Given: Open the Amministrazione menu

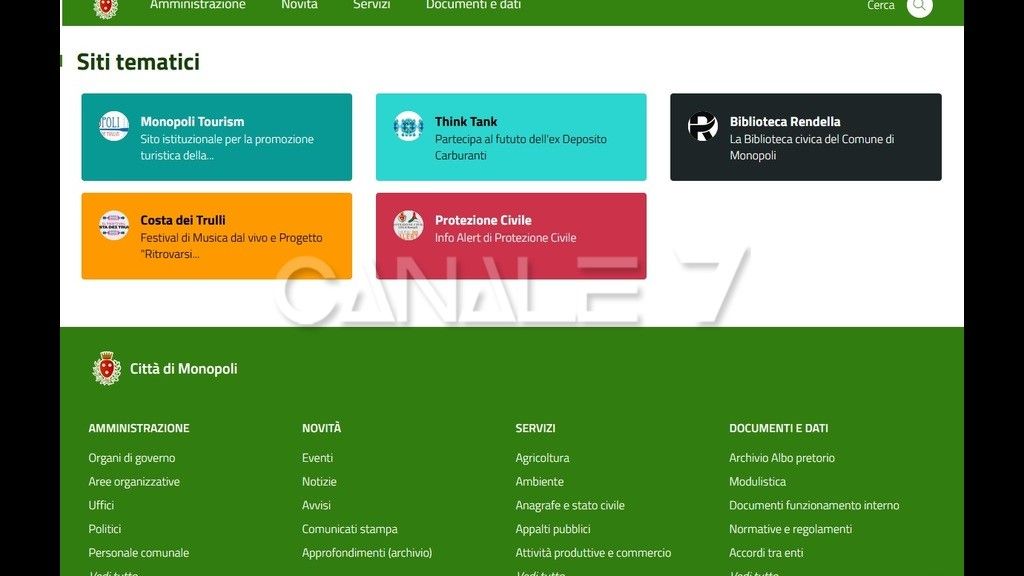Looking at the screenshot, I should tap(197, 5).
